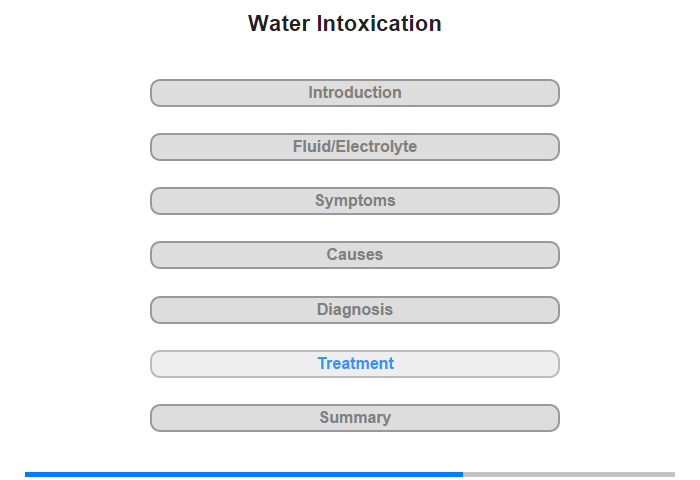Select the Fluid/Electrolyte menu entry
The height and width of the screenshot is (480, 700).
pos(355,147)
